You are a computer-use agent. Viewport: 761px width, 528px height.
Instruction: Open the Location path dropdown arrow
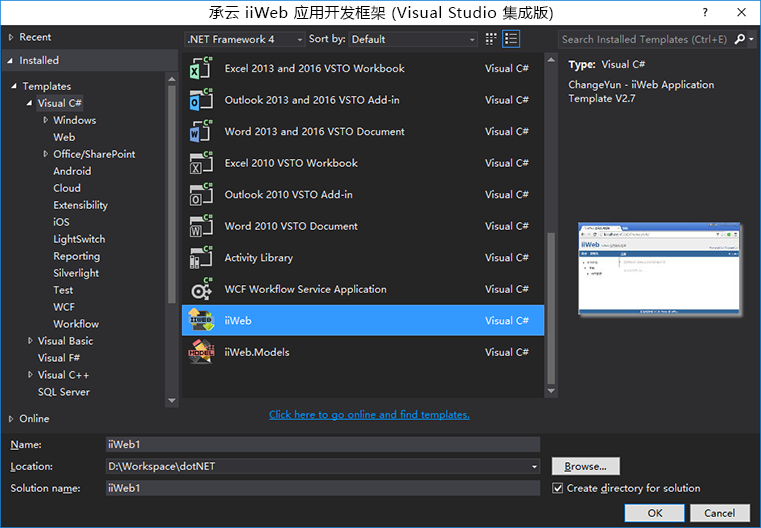pyautogui.click(x=534, y=466)
